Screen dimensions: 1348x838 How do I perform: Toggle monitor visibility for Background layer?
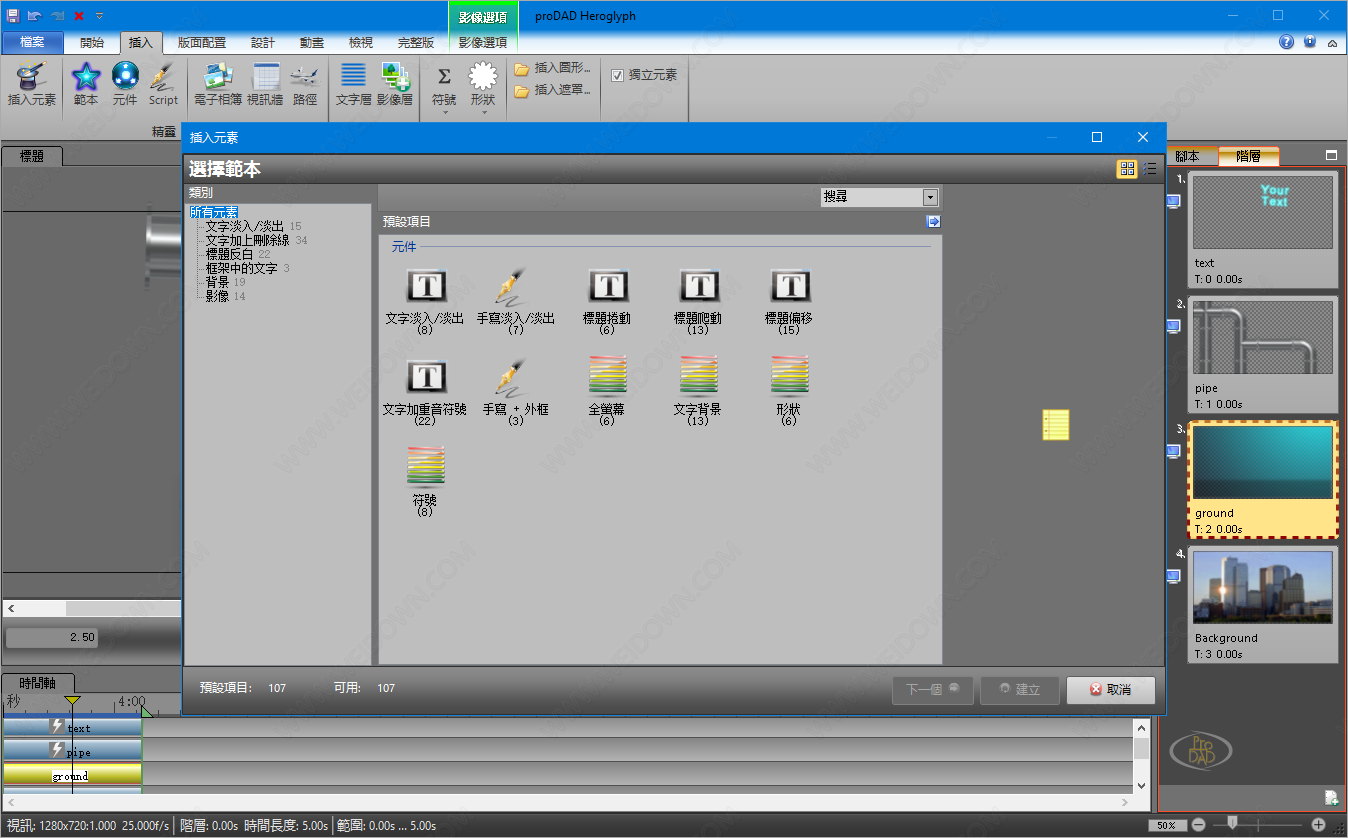coord(1174,576)
